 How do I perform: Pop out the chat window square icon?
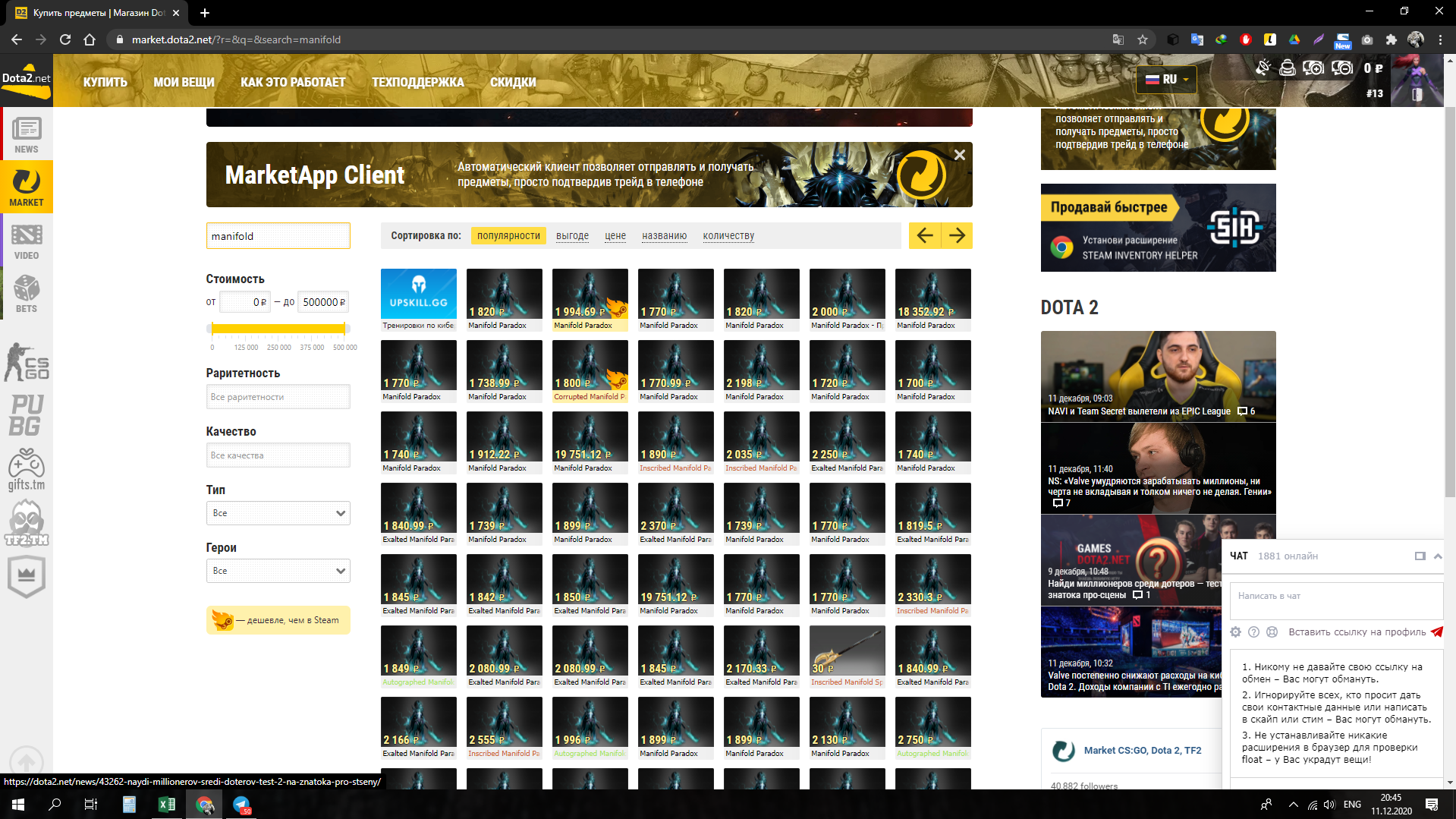1420,556
